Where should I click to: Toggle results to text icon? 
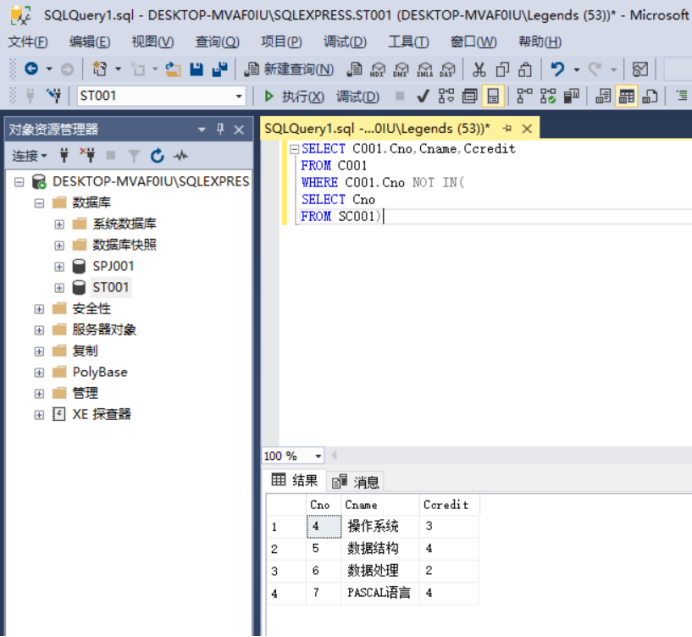pos(603,96)
